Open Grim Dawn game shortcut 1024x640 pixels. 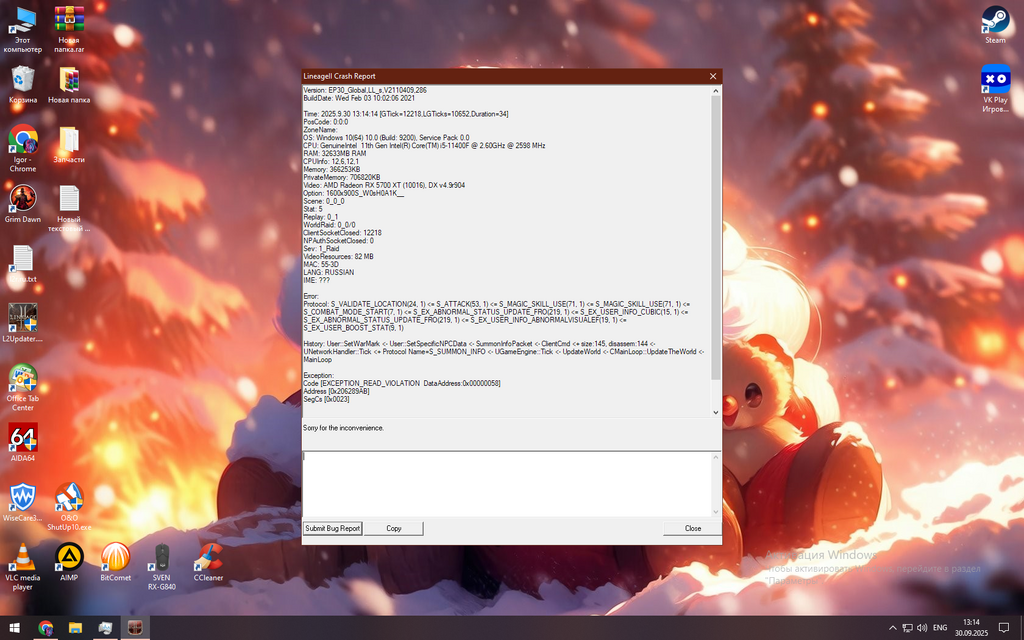[22, 199]
